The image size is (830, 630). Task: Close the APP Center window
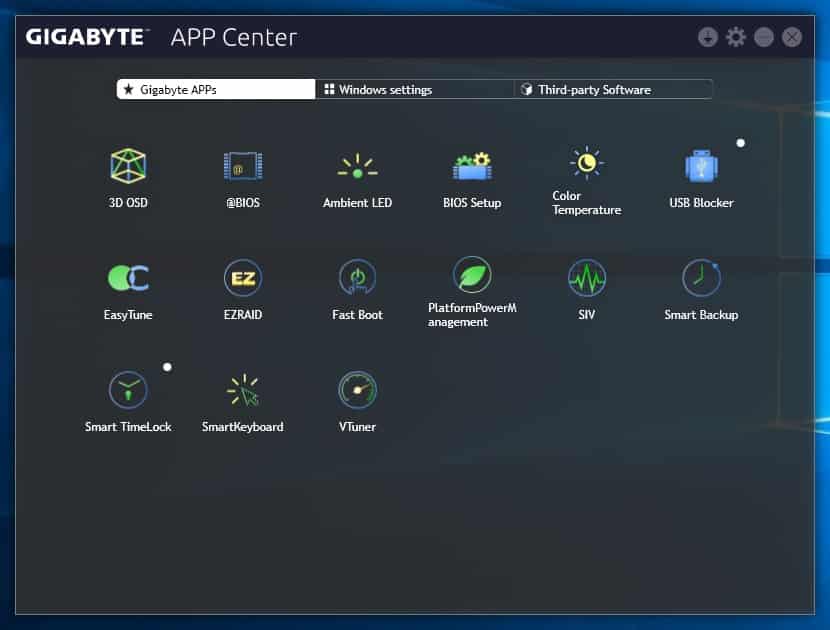pos(792,37)
